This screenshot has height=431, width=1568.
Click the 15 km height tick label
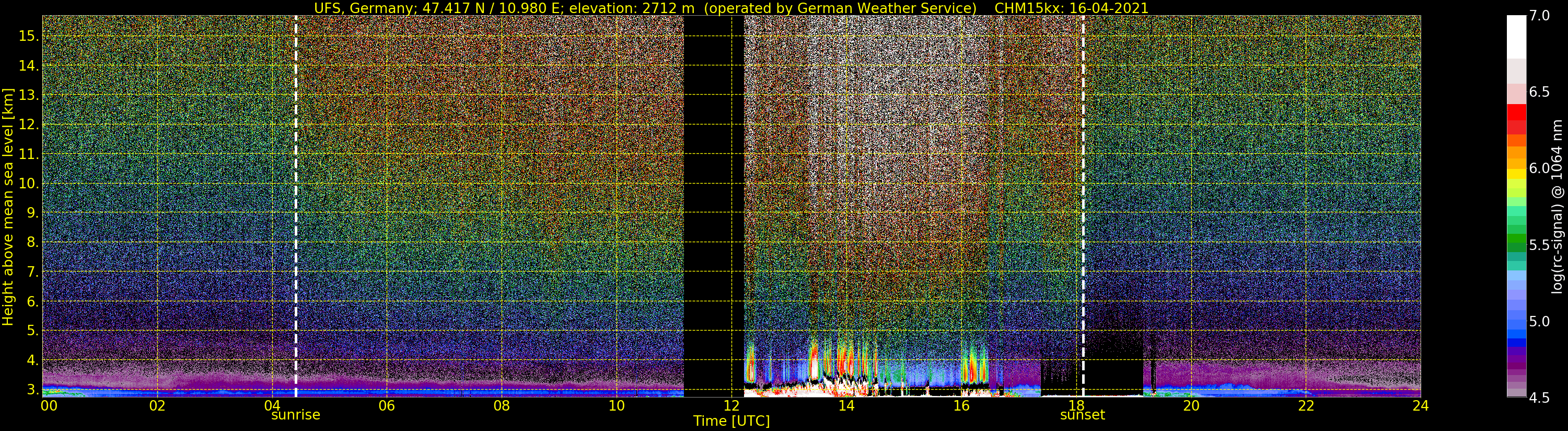(29, 36)
